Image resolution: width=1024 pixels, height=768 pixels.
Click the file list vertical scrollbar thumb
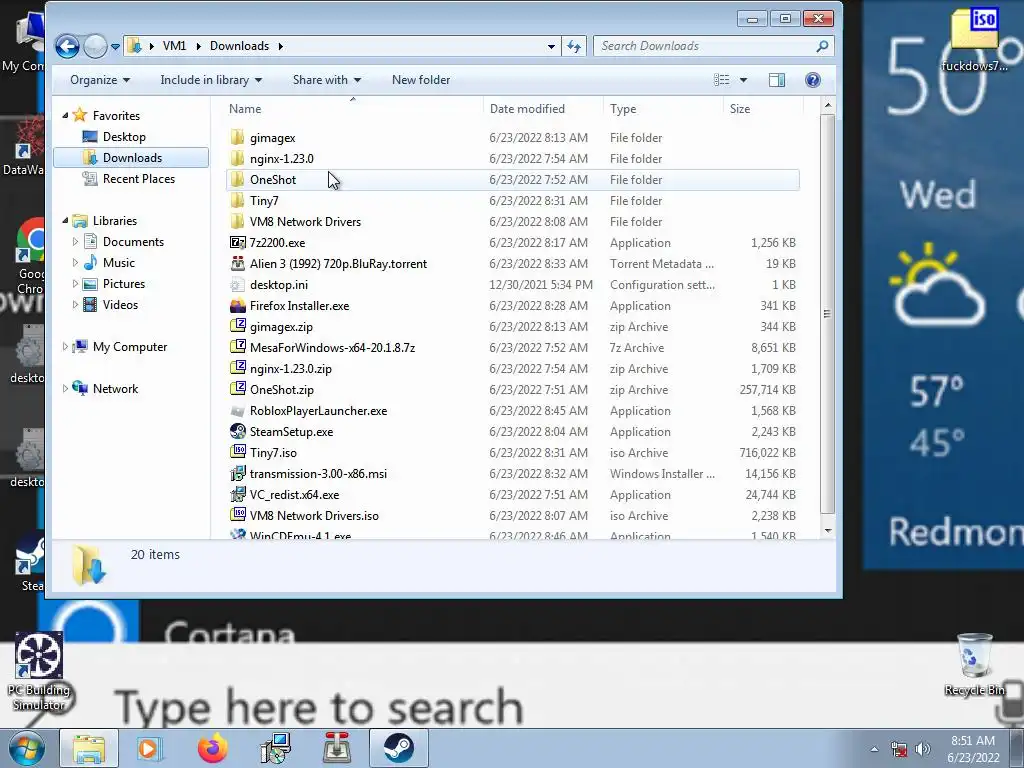click(x=827, y=313)
